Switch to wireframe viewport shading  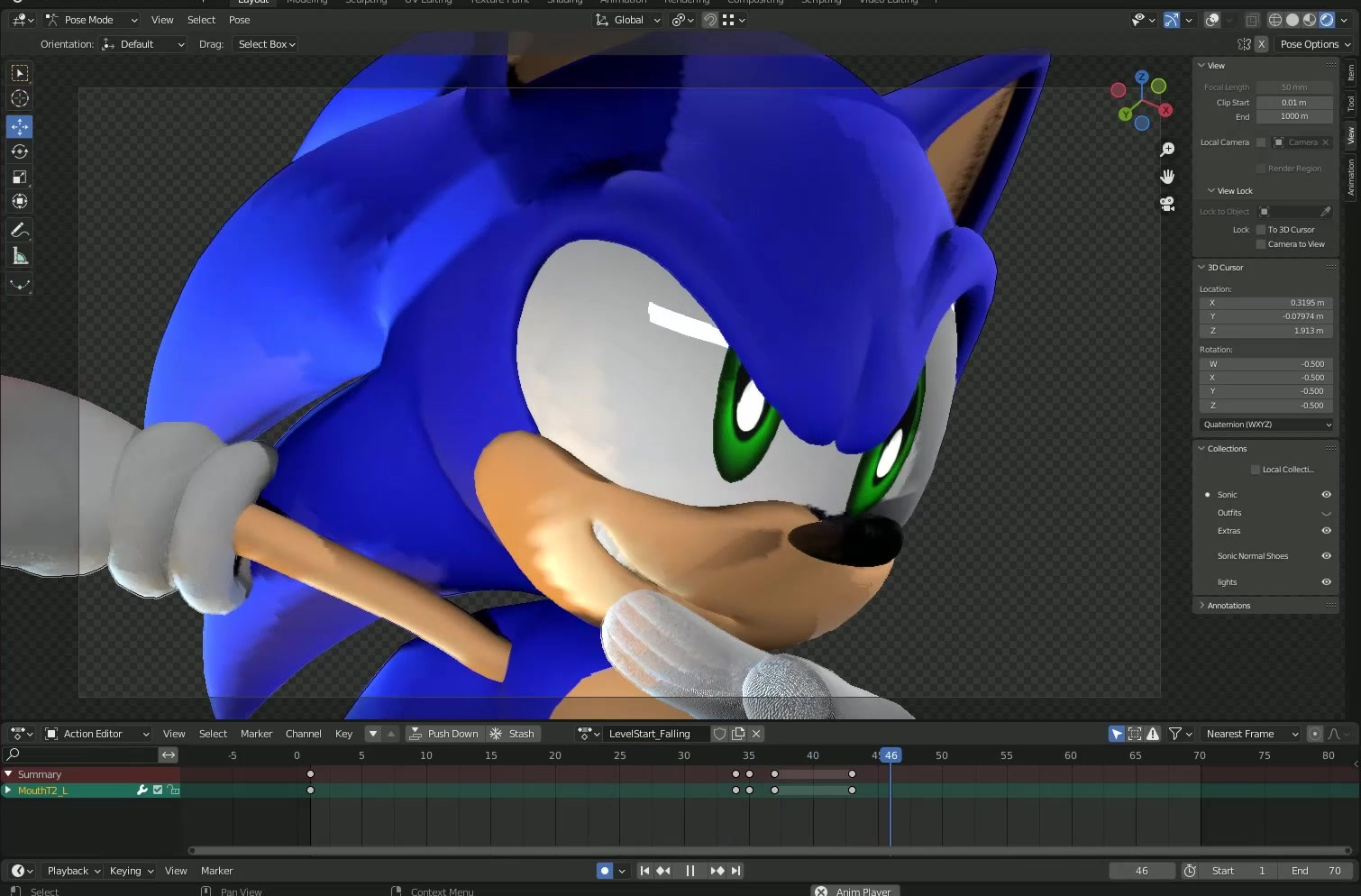[x=1275, y=20]
